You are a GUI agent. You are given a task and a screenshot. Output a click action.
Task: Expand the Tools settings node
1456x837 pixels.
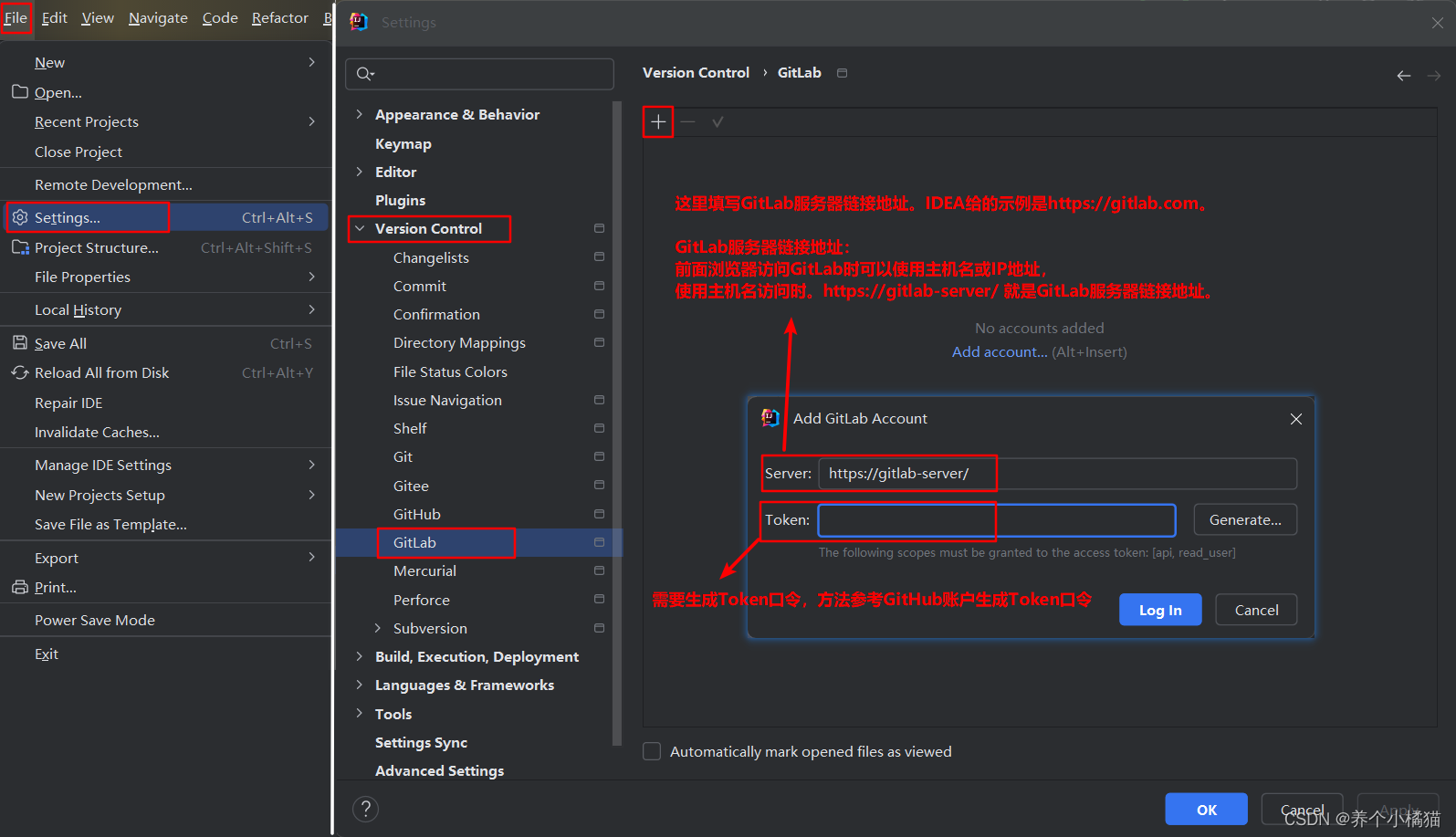point(359,714)
